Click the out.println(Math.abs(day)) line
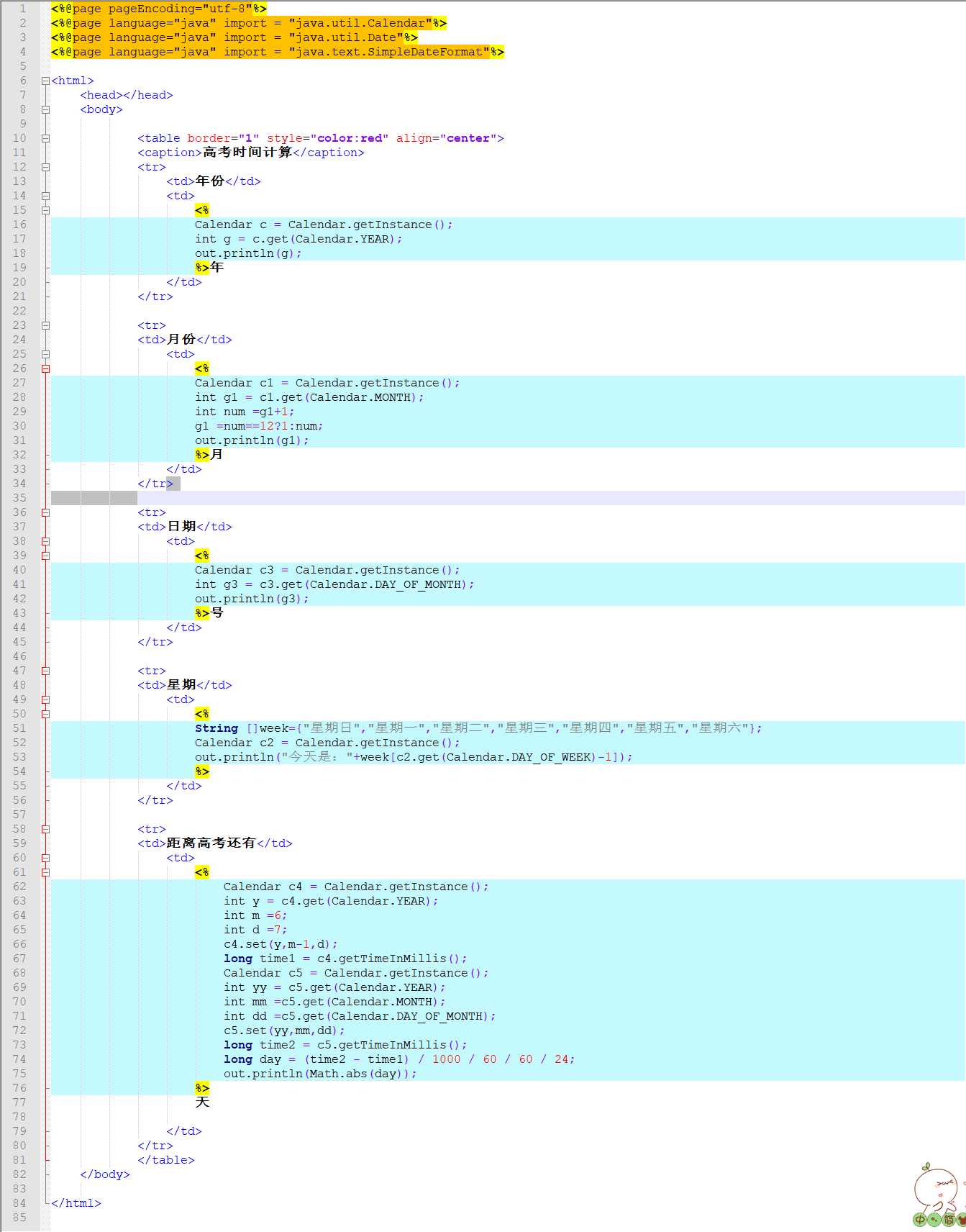 [321, 1074]
